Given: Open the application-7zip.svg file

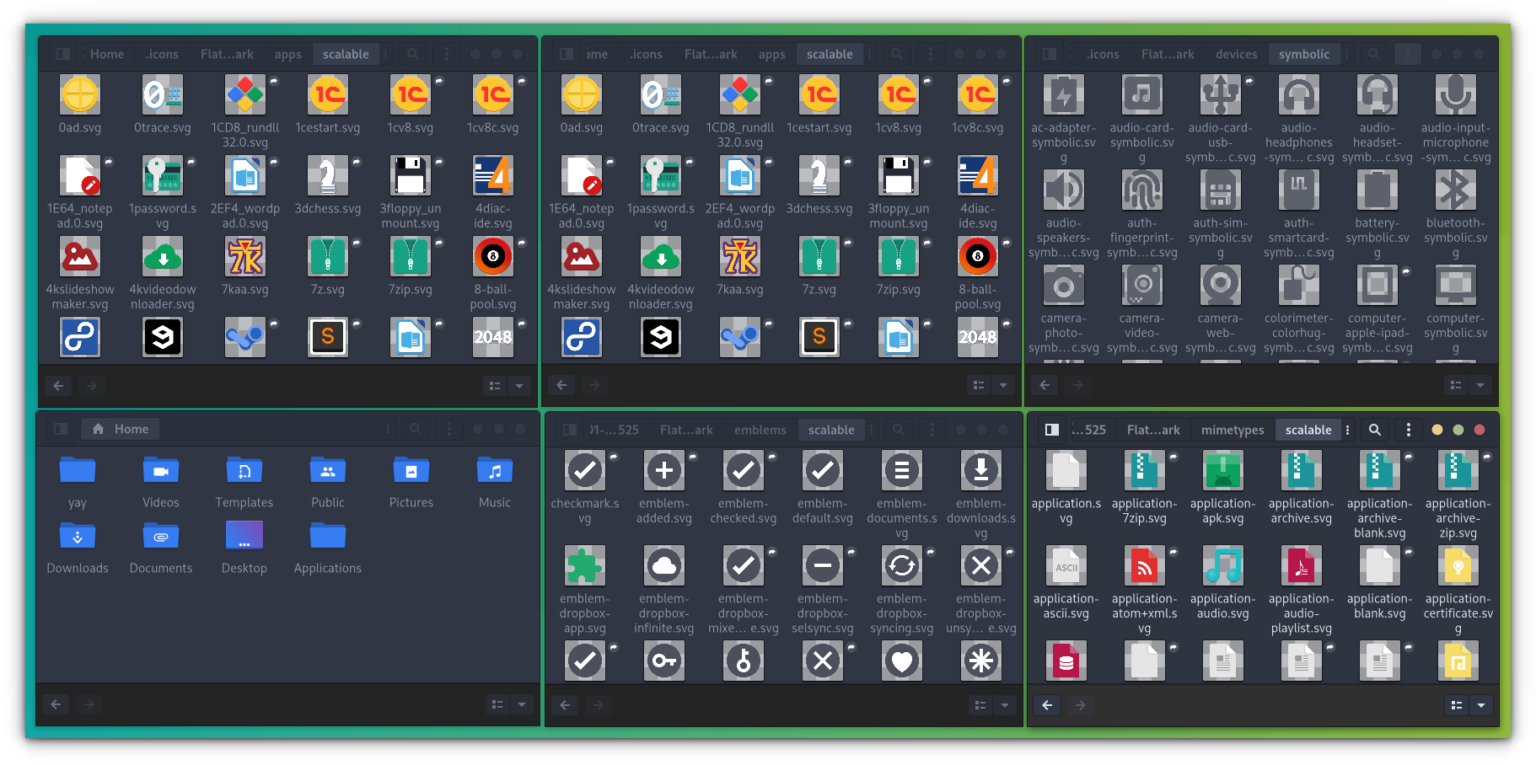Looking at the screenshot, I should click(x=1144, y=470).
